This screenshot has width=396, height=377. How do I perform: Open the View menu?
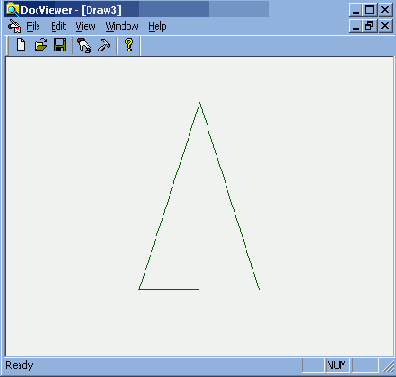[85, 26]
